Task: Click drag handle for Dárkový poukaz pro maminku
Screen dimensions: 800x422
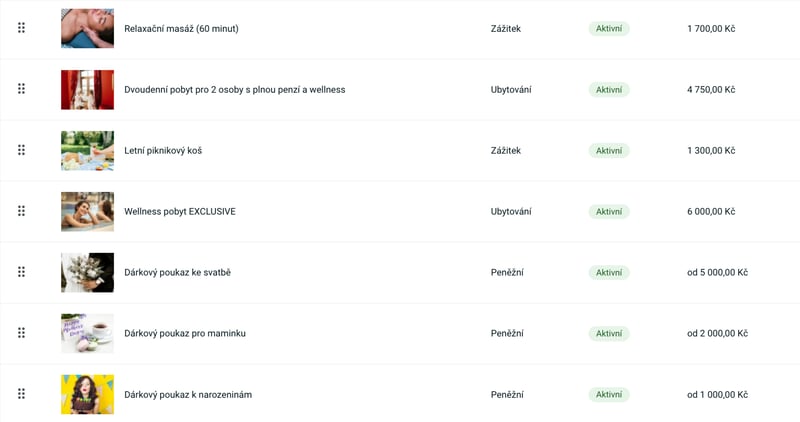Action: [x=21, y=333]
